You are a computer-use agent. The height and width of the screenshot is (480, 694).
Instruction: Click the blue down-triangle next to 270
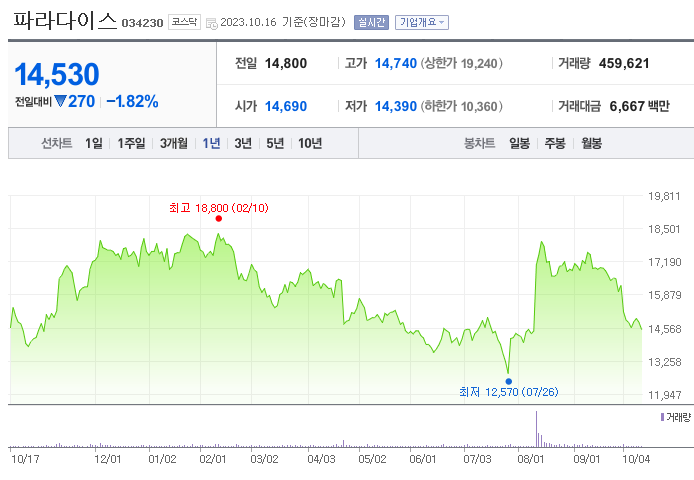60,101
